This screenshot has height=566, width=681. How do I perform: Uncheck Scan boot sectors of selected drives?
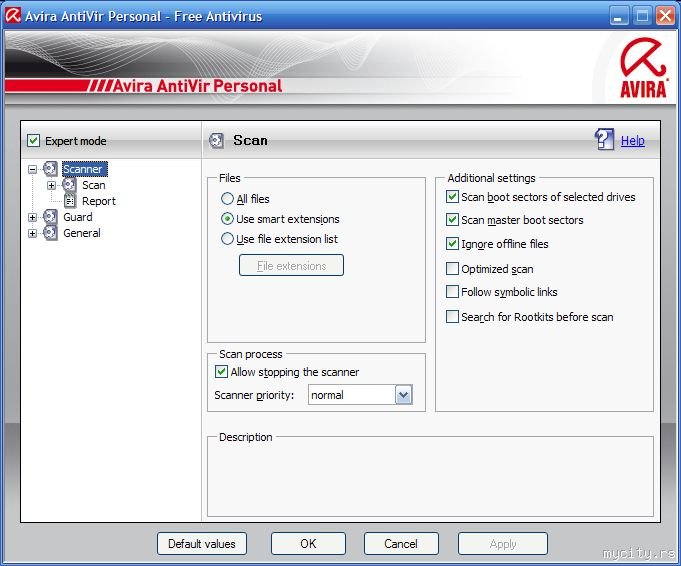coord(452,197)
